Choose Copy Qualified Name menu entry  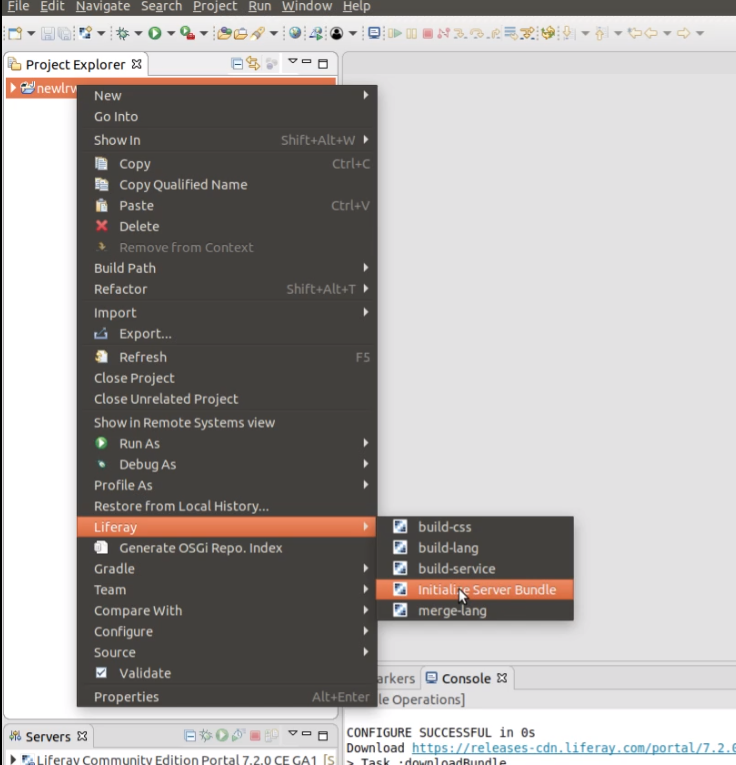(227, 184)
